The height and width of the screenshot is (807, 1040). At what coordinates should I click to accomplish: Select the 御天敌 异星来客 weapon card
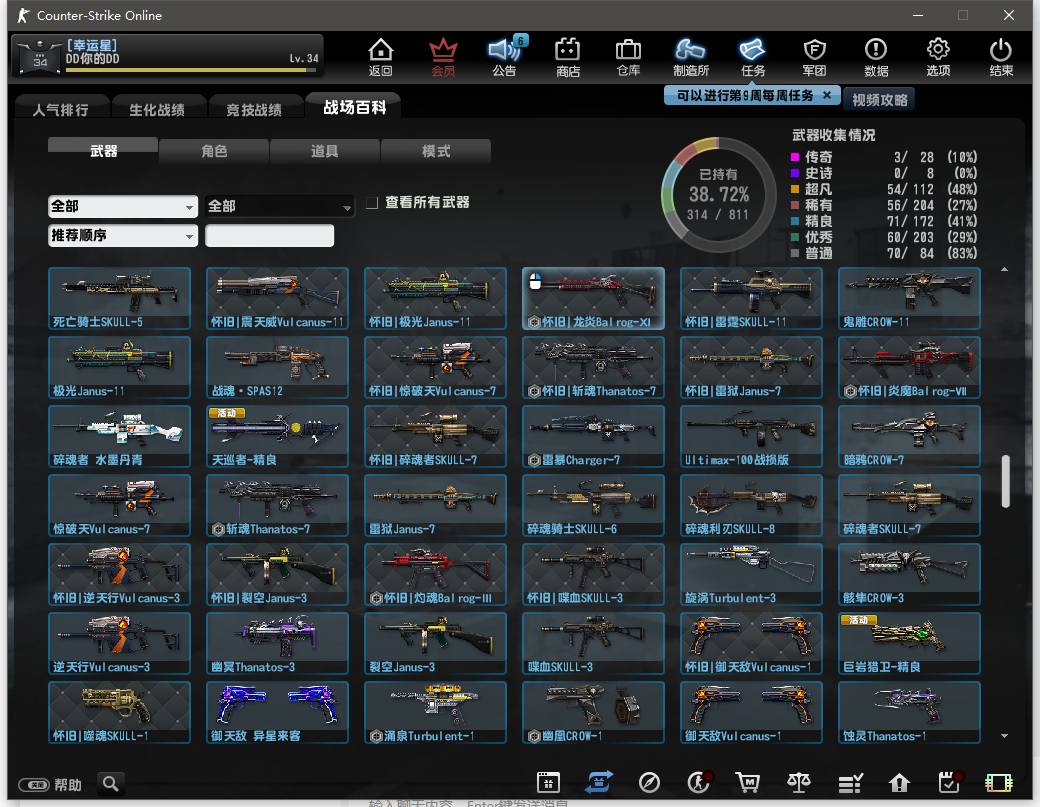pos(277,712)
